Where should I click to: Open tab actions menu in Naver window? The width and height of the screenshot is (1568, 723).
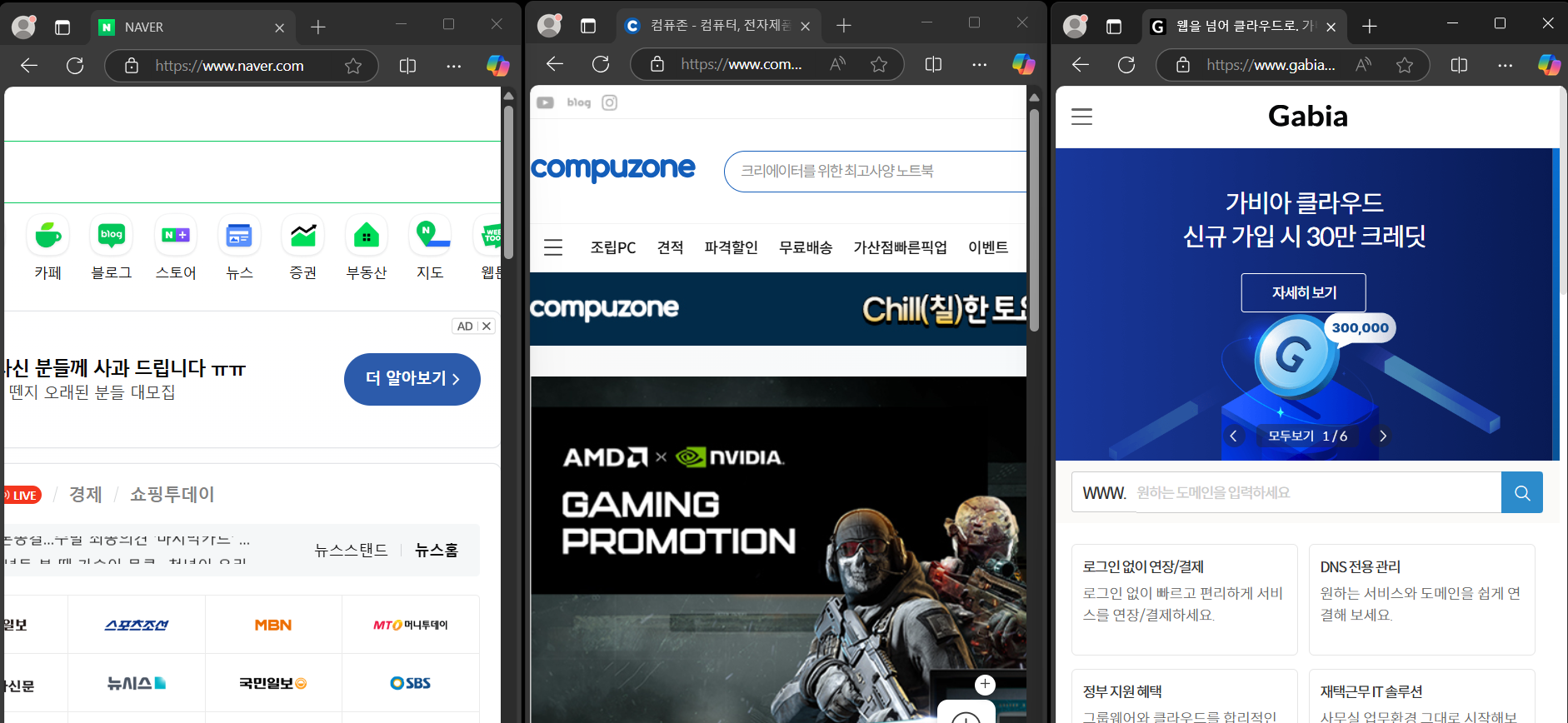pos(62,27)
